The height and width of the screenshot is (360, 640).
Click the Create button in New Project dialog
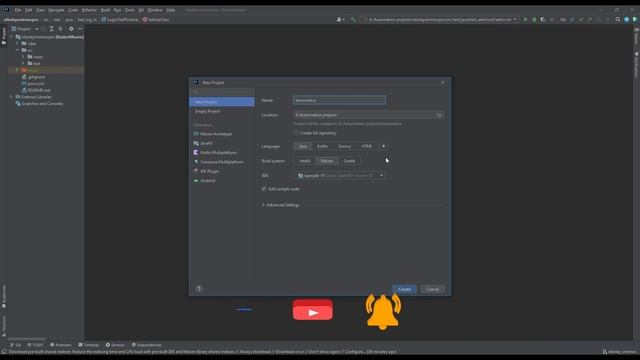(x=404, y=289)
